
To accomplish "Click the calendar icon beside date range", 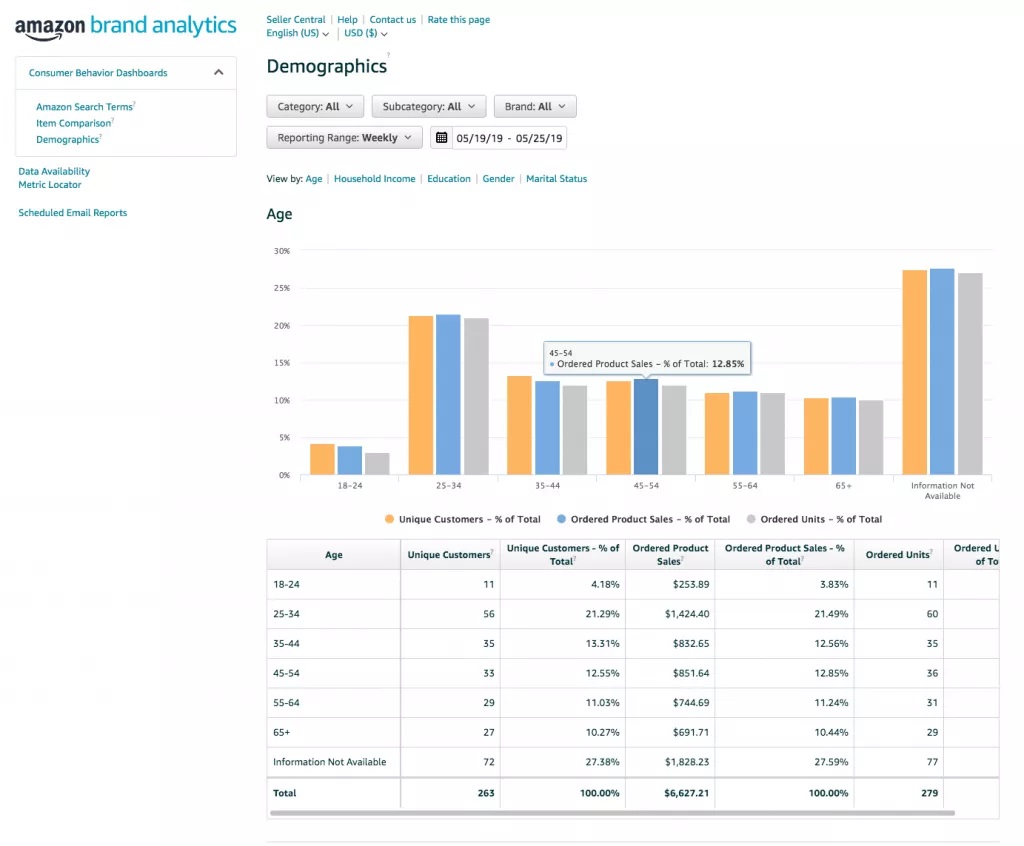I will (x=442, y=138).
